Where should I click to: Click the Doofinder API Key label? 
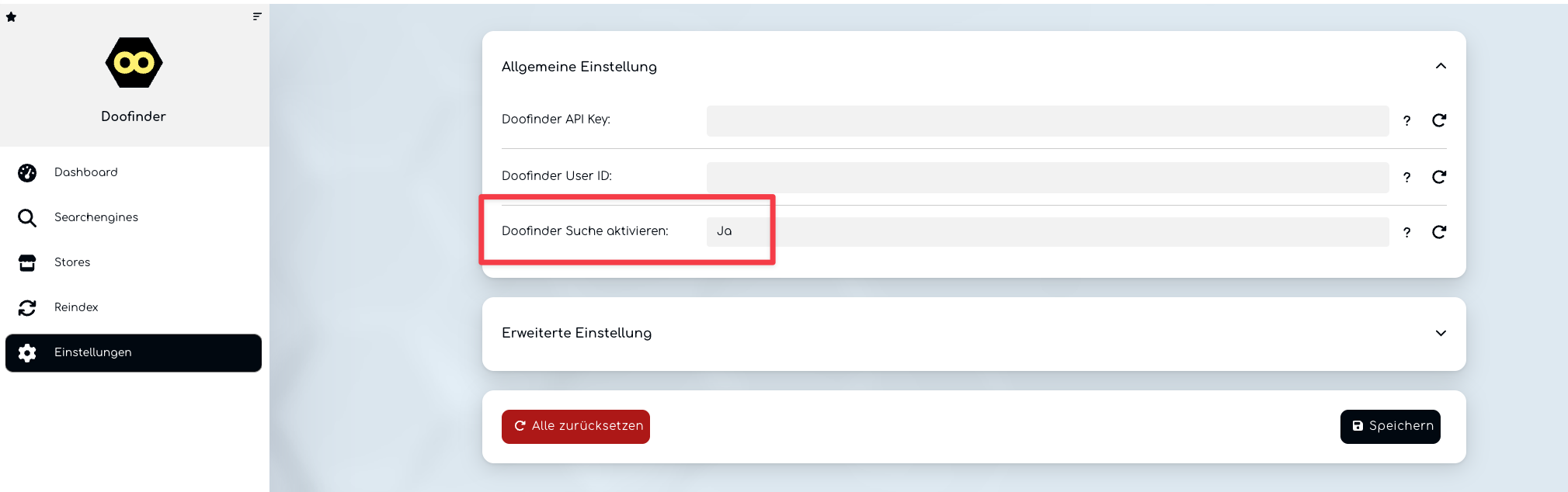tap(556, 120)
